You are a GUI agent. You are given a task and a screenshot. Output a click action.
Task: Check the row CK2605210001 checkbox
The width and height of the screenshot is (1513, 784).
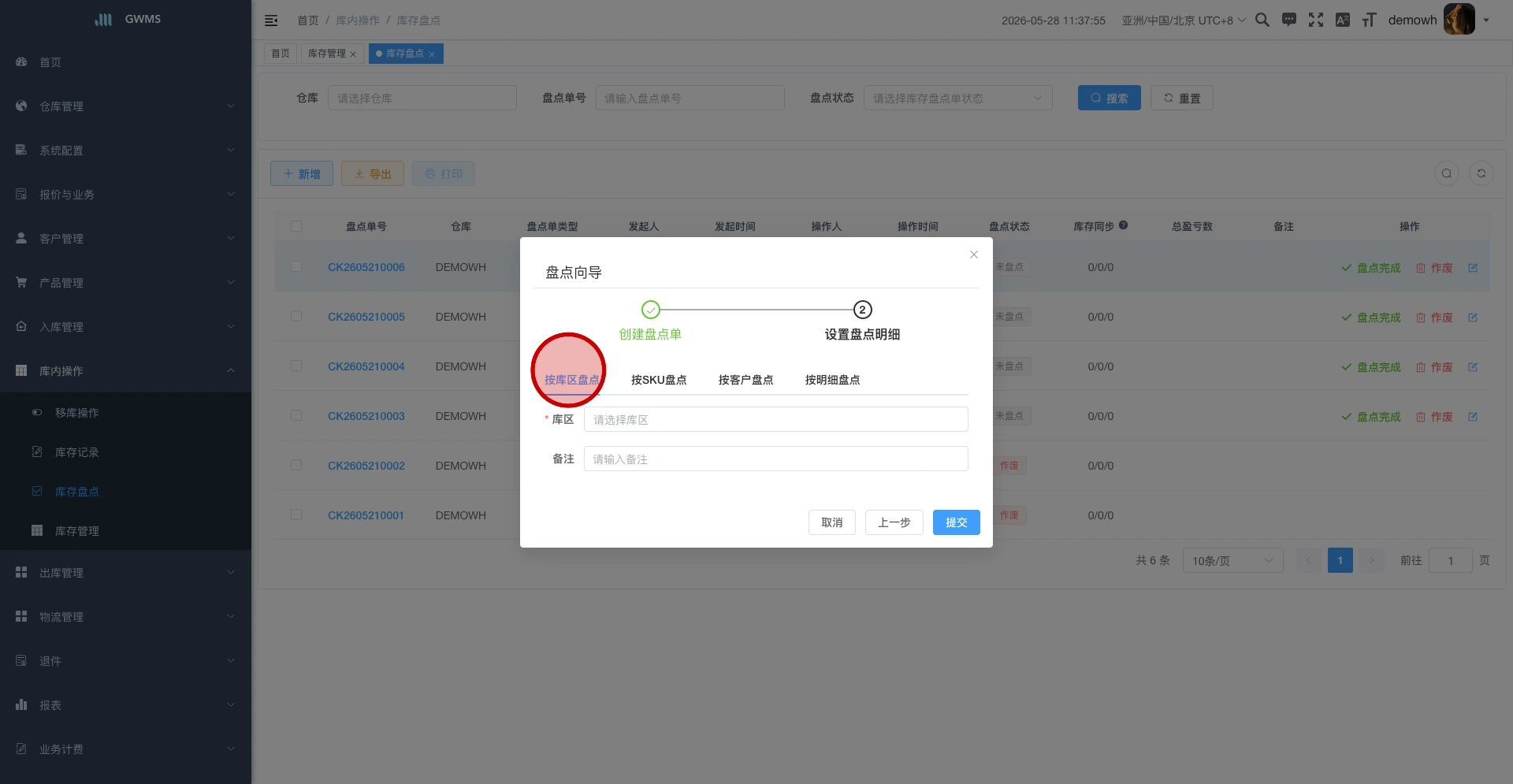tap(296, 515)
